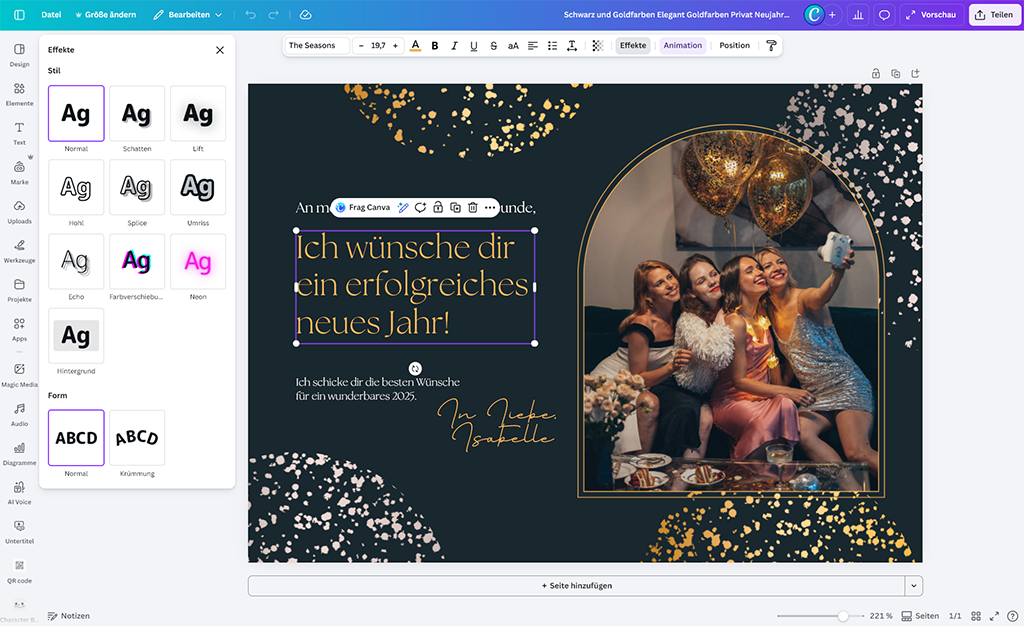Select the Krümmung curved form

click(137, 438)
